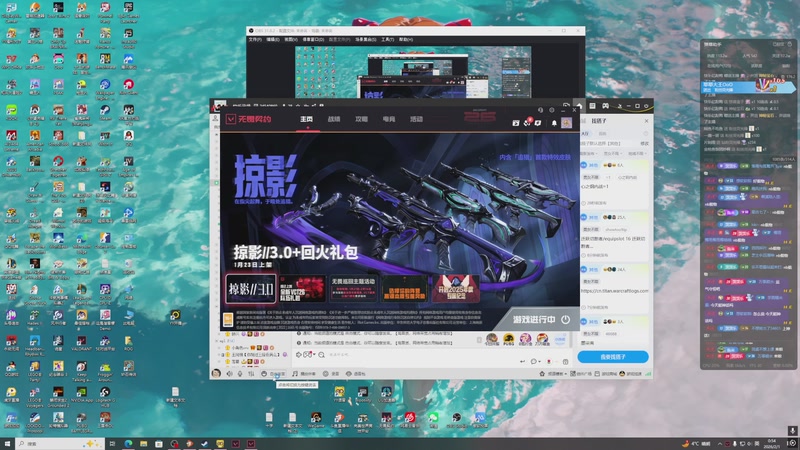Image resolution: width=800 pixels, height=450 pixels.
Task: Open the middle filter dropdown in 找搭子 panel
Action: click(x=613, y=153)
